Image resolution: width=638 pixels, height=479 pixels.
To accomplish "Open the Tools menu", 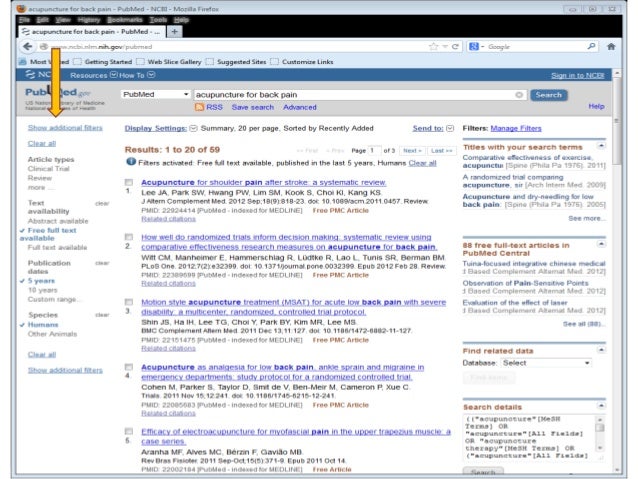I will [158, 20].
